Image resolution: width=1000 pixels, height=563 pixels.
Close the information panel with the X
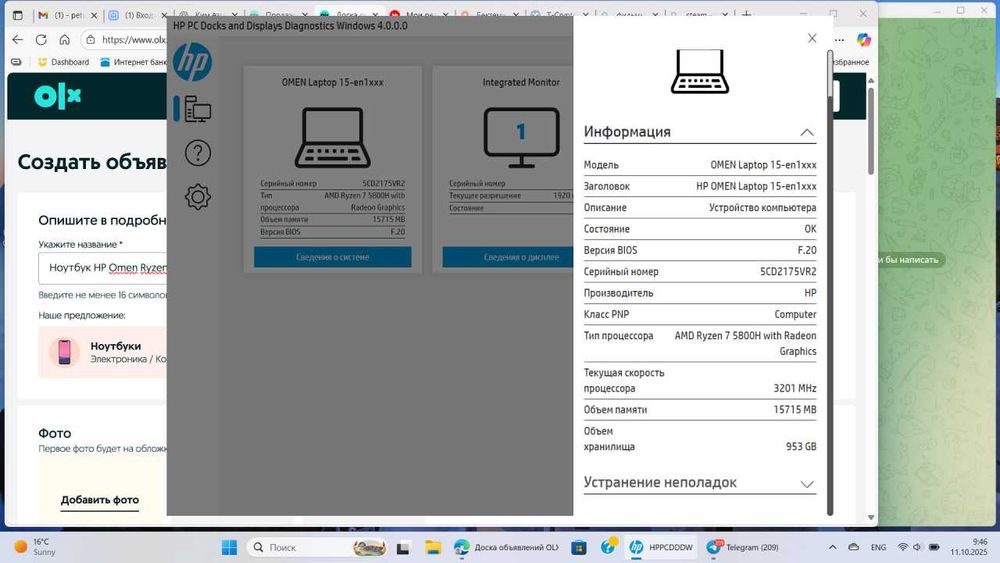click(812, 38)
